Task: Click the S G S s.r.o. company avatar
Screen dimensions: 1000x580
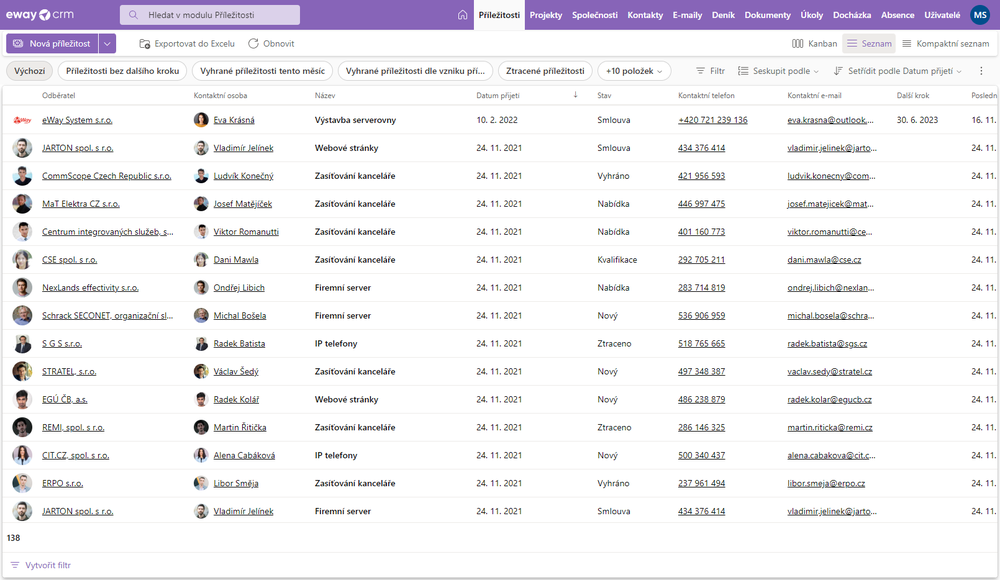Action: tap(22, 344)
